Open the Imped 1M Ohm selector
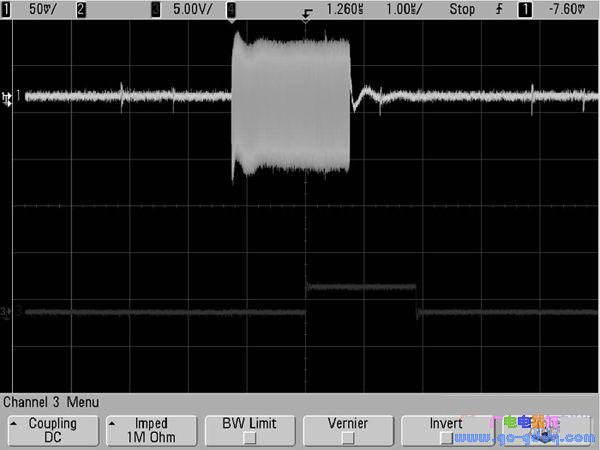Screen dimensions: 600x450 (151, 430)
